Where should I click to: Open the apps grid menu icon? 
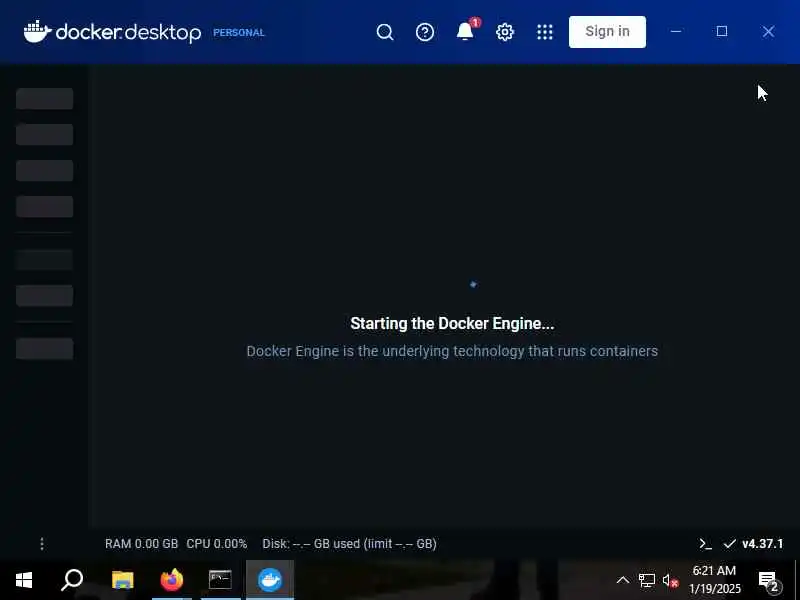[x=544, y=32]
